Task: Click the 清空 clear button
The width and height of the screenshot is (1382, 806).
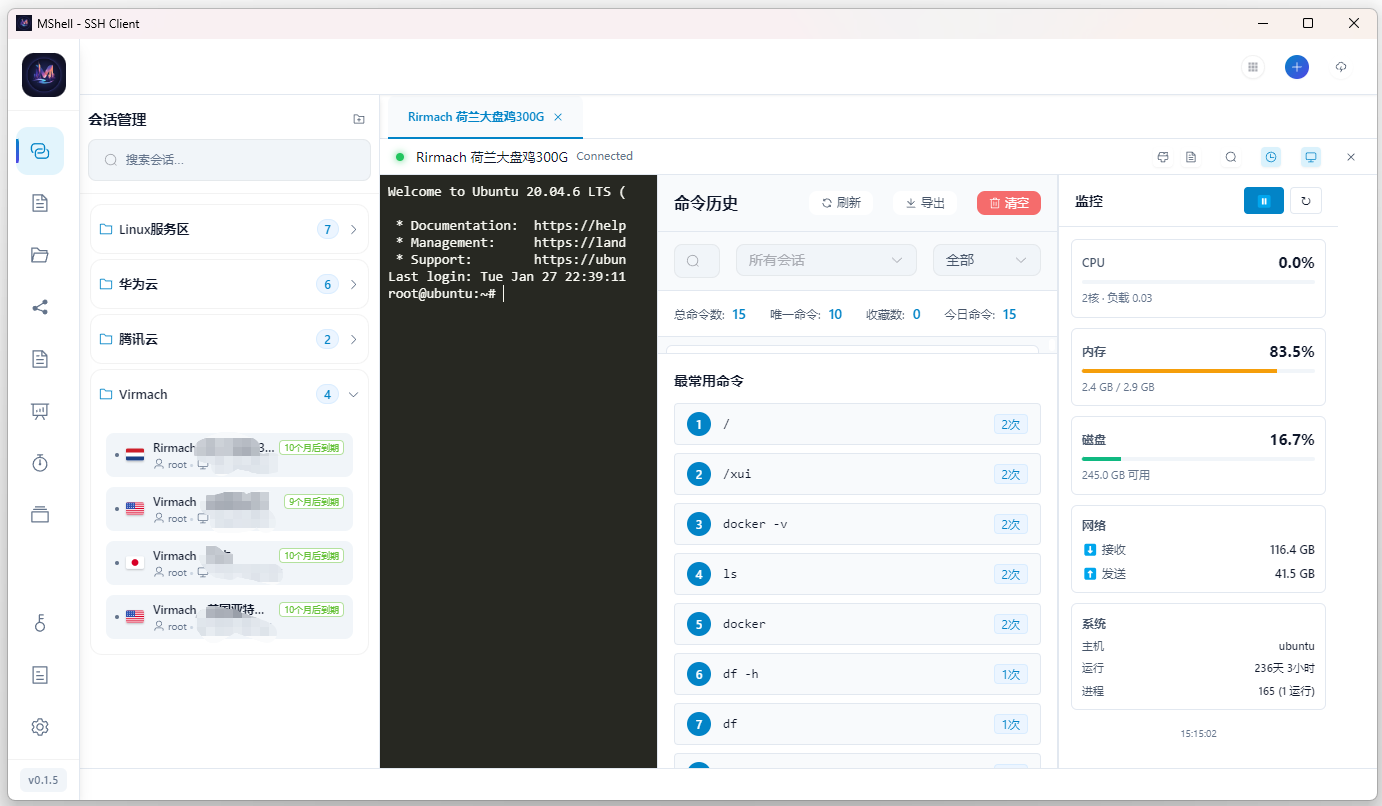Action: (1008, 203)
